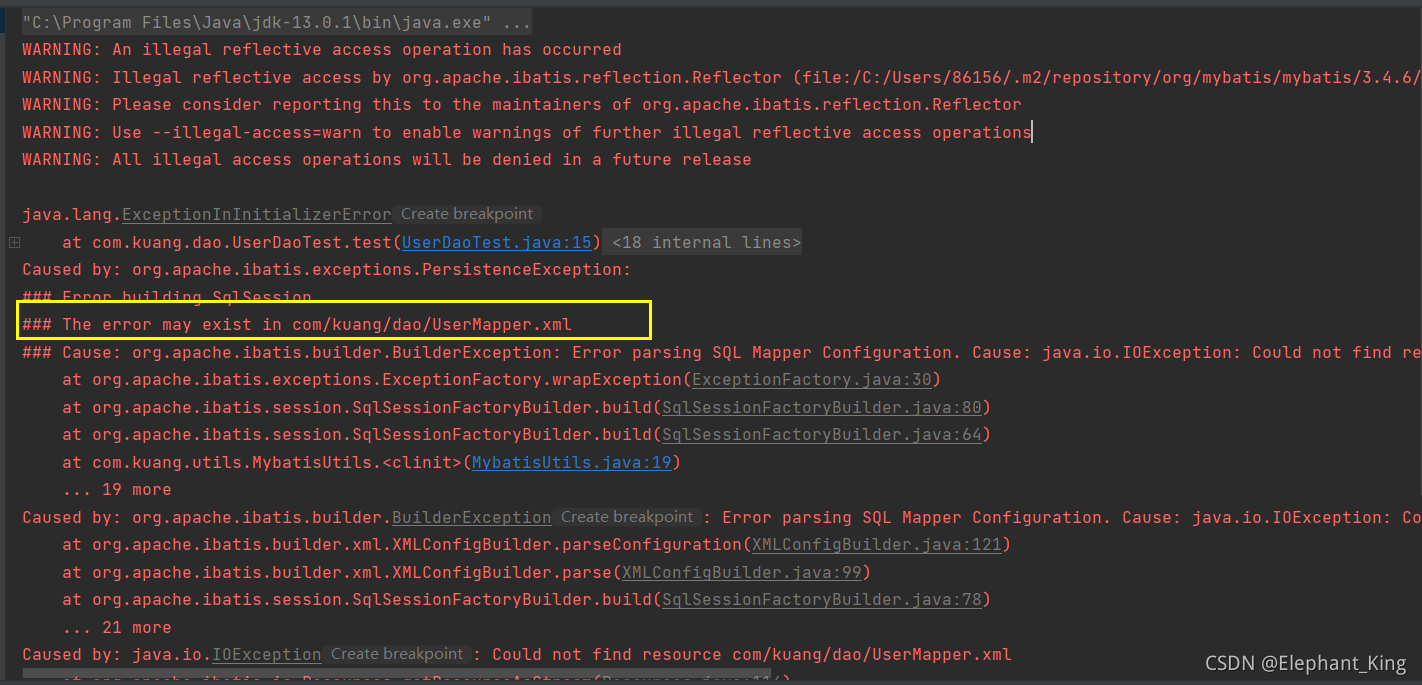The height and width of the screenshot is (685, 1422).
Task: Click the java.exe command line at top
Action: pos(277,22)
